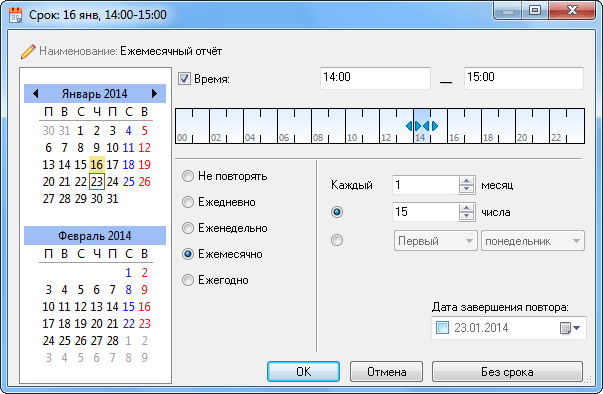Open the Первый ordinal dropdown
The image size is (603, 394).
tap(435, 241)
